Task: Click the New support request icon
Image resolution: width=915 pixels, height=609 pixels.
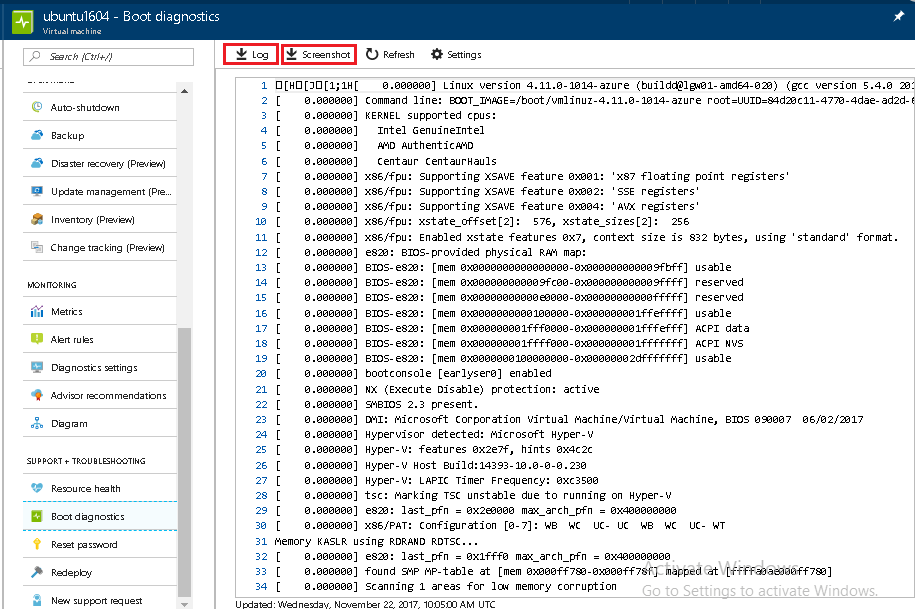Action: (x=37, y=600)
